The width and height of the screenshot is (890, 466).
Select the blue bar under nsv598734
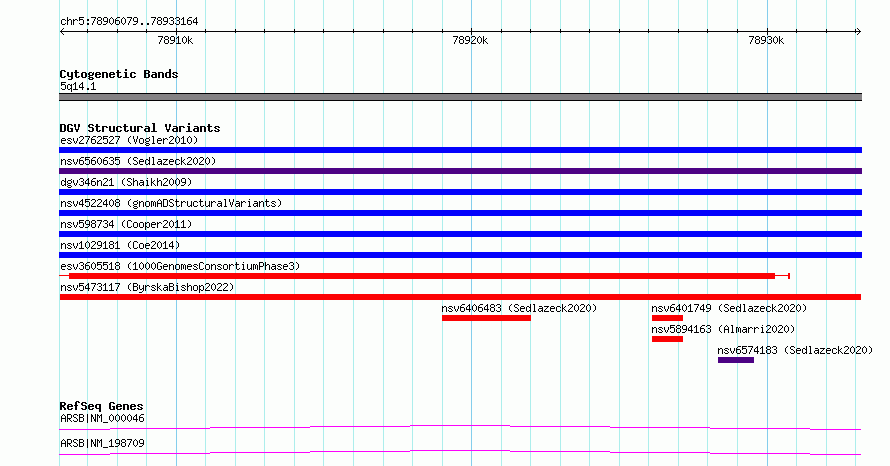(460, 234)
